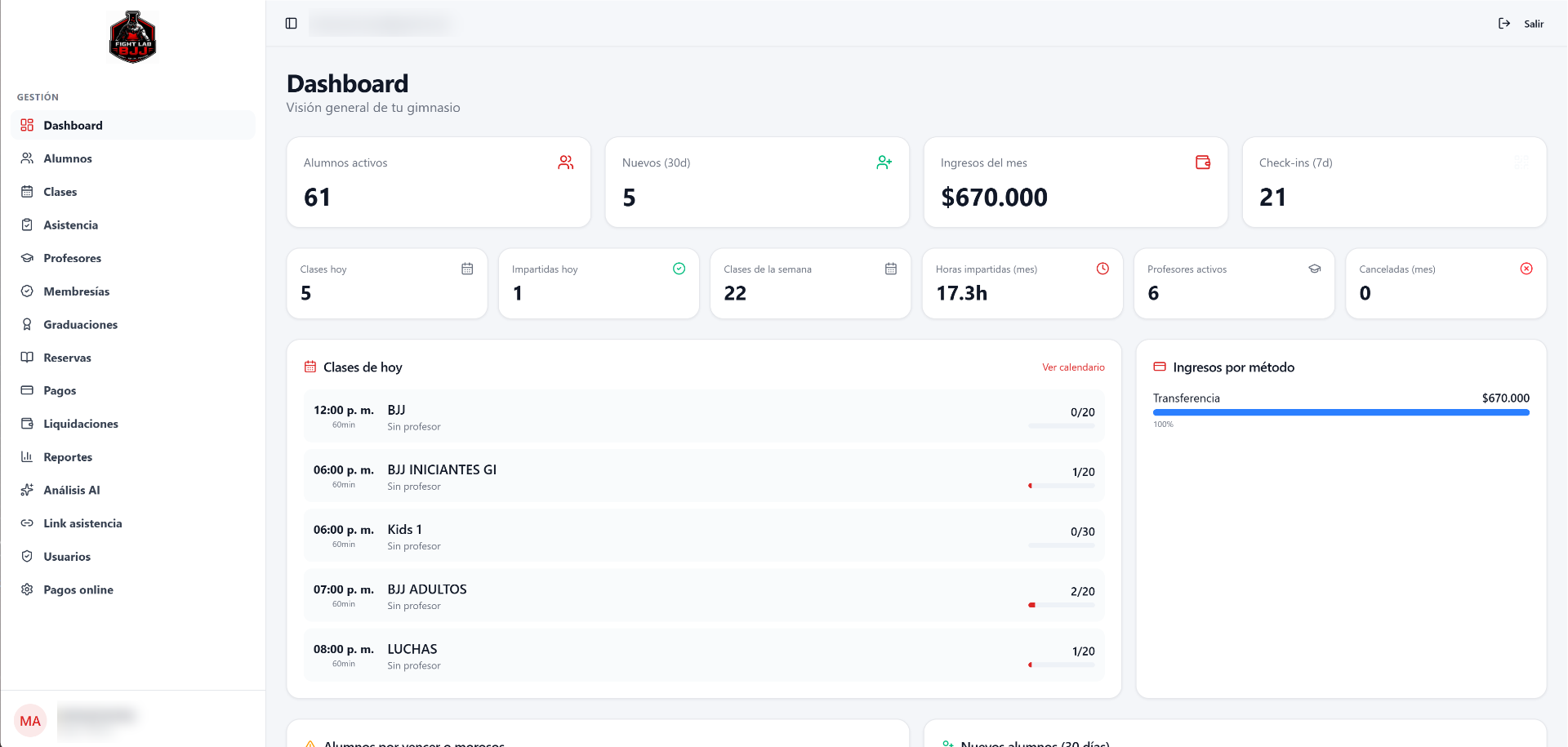Screen dimensions: 1568x747
Task: Click the Salir button text
Action: [x=1534, y=24]
